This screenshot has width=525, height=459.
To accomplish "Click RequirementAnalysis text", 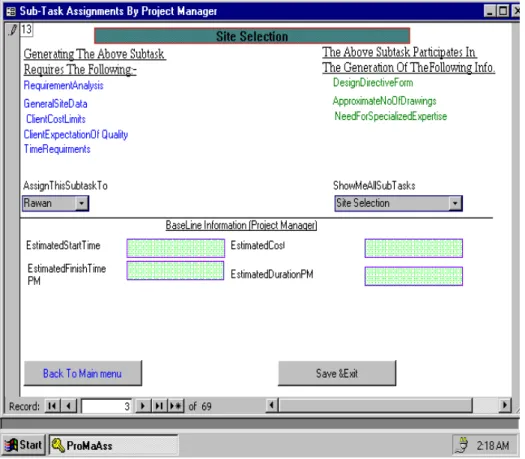I will coord(64,86).
